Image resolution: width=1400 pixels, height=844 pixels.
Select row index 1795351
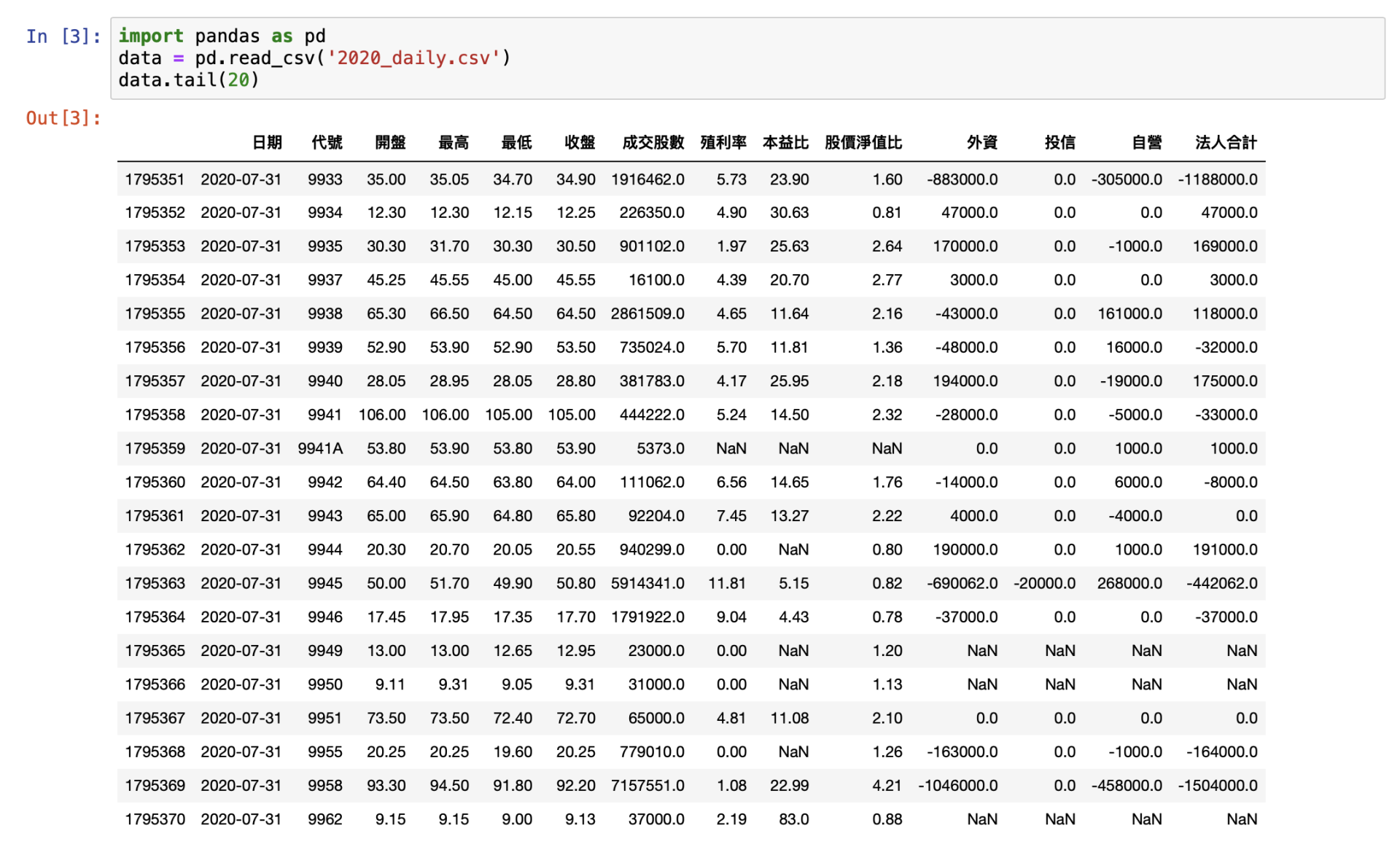tap(155, 179)
